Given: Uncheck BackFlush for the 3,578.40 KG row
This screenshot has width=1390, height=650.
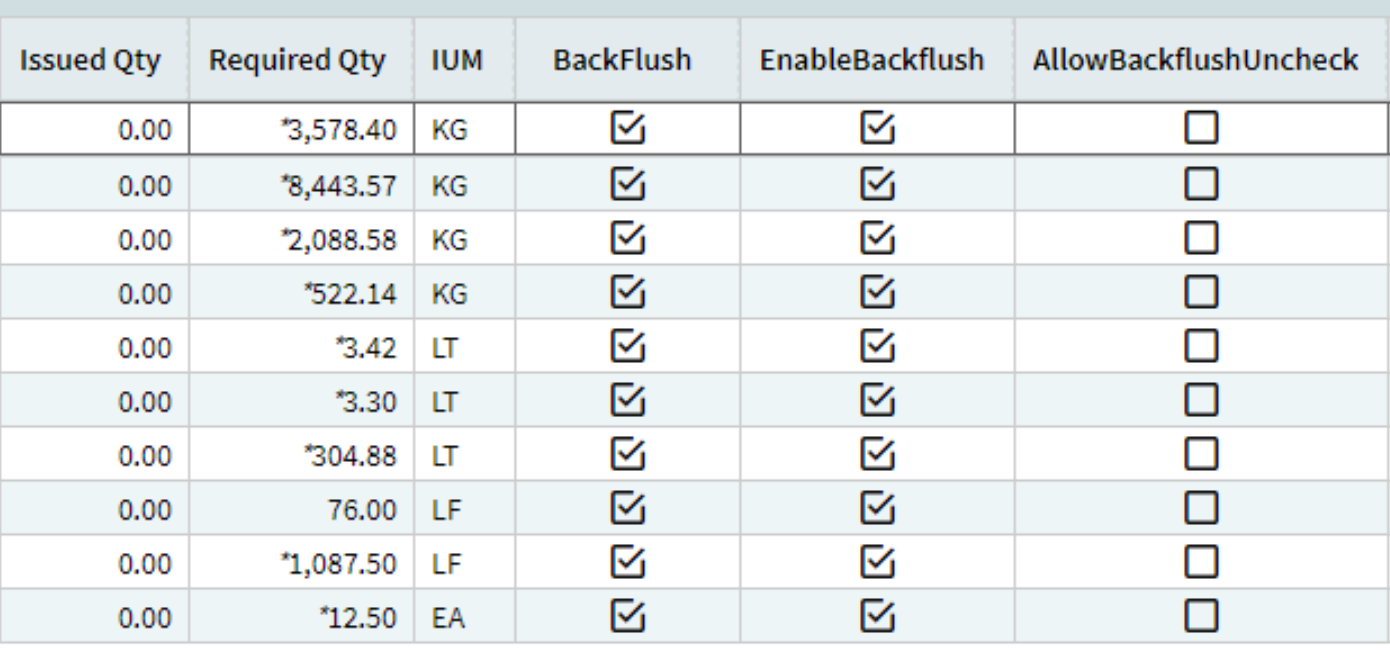Looking at the screenshot, I should 628,128.
